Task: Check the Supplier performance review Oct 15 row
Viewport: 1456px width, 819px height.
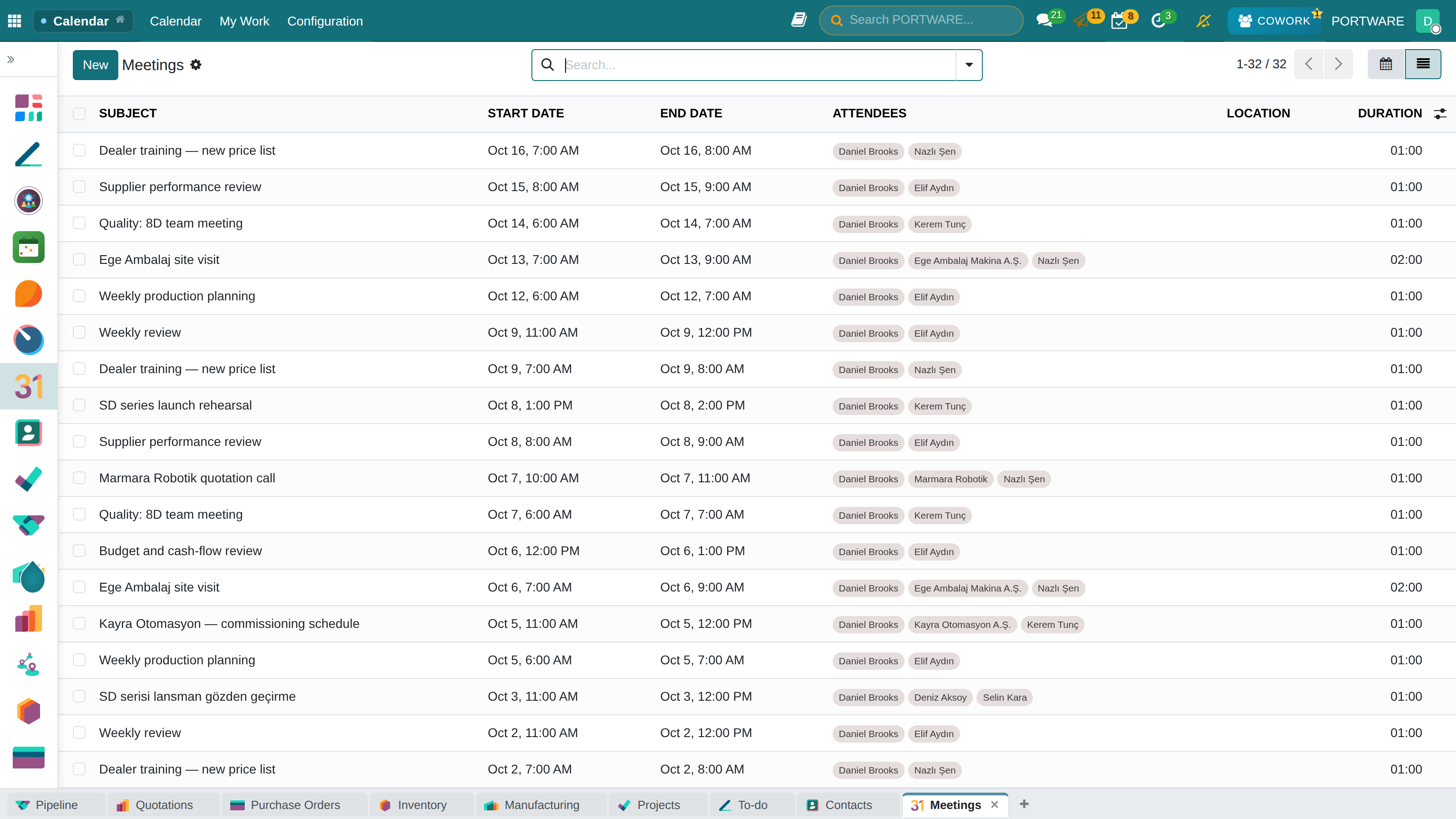Action: click(79, 187)
